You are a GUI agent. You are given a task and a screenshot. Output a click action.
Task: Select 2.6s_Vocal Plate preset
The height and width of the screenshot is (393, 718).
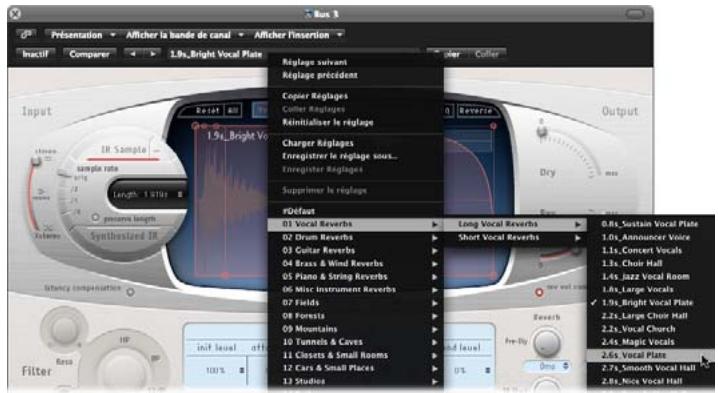point(651,355)
